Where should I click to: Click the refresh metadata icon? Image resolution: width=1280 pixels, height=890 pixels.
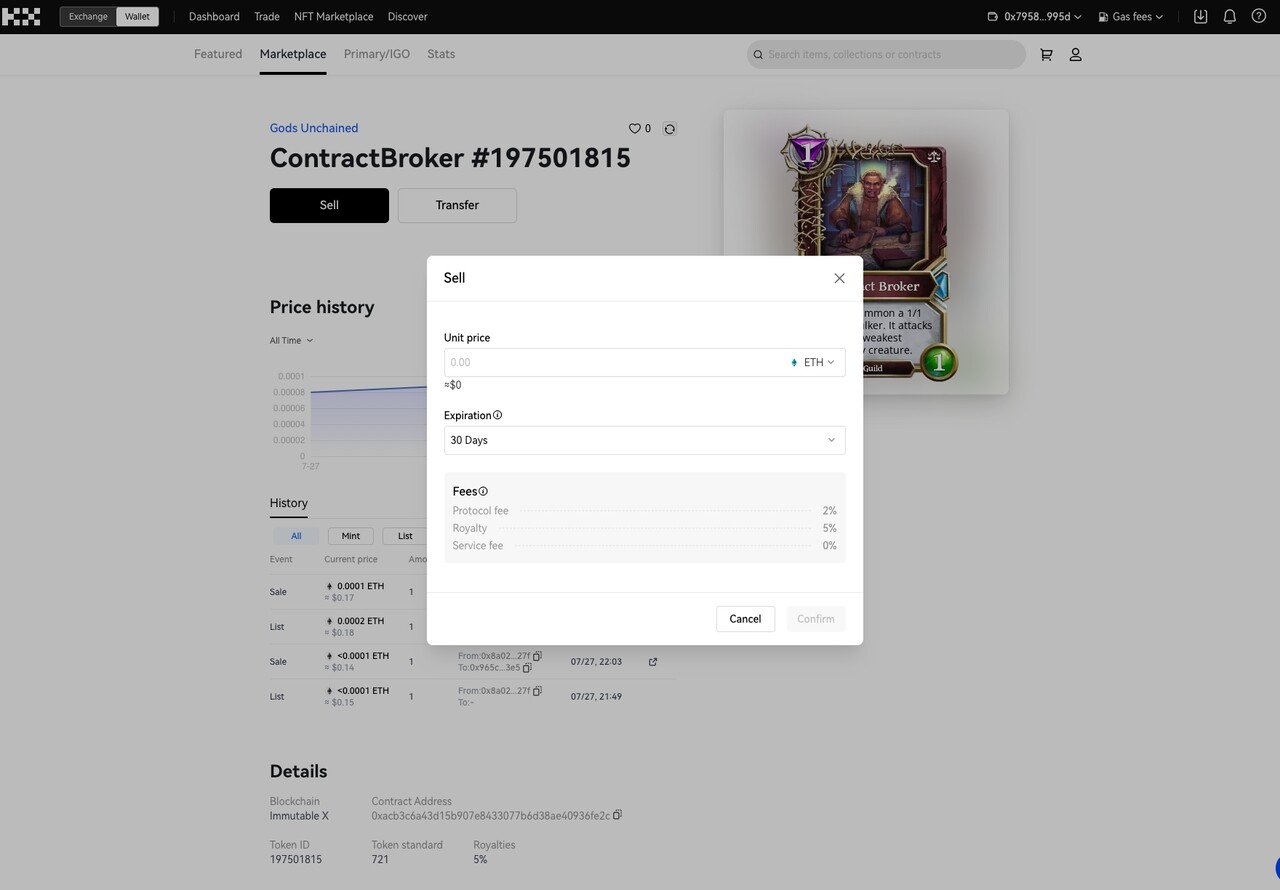pyautogui.click(x=670, y=128)
